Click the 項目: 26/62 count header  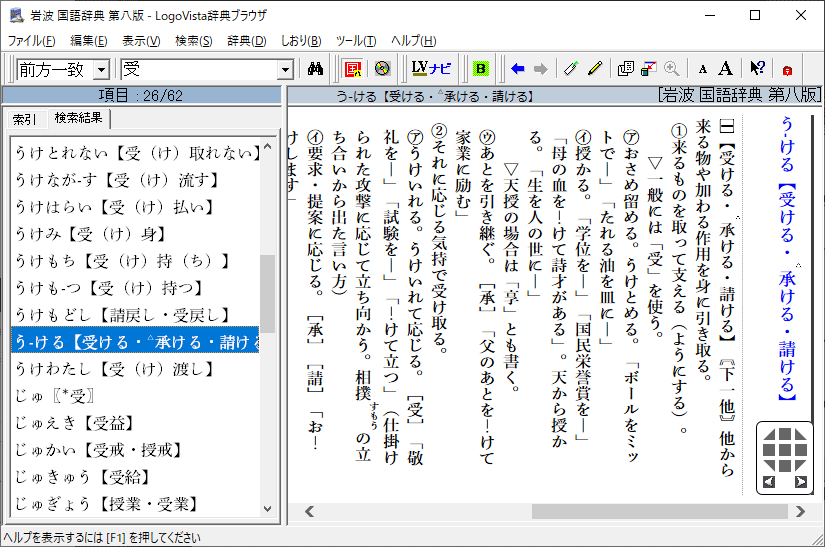coord(141,96)
